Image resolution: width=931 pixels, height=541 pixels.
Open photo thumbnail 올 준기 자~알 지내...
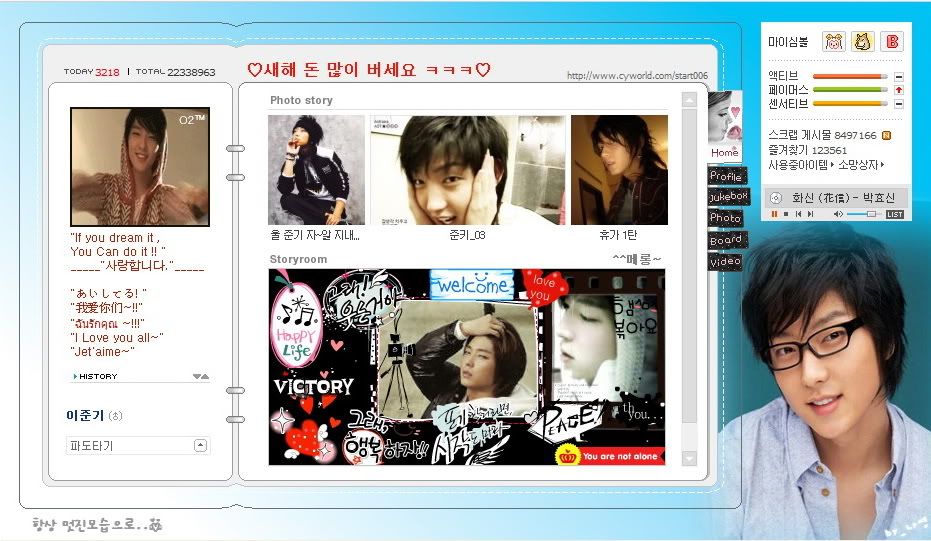pos(316,170)
